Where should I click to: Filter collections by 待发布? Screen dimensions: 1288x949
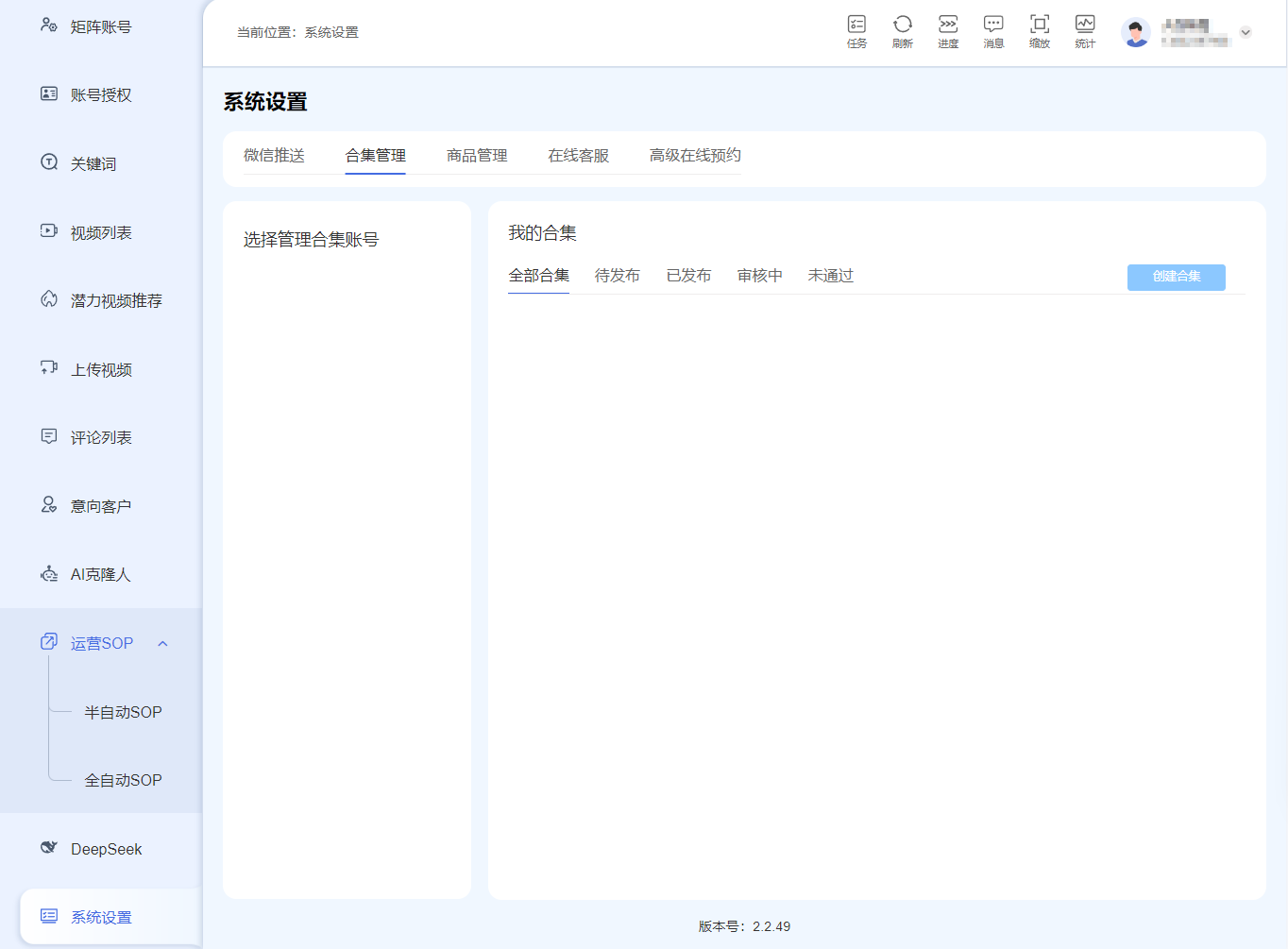618,276
